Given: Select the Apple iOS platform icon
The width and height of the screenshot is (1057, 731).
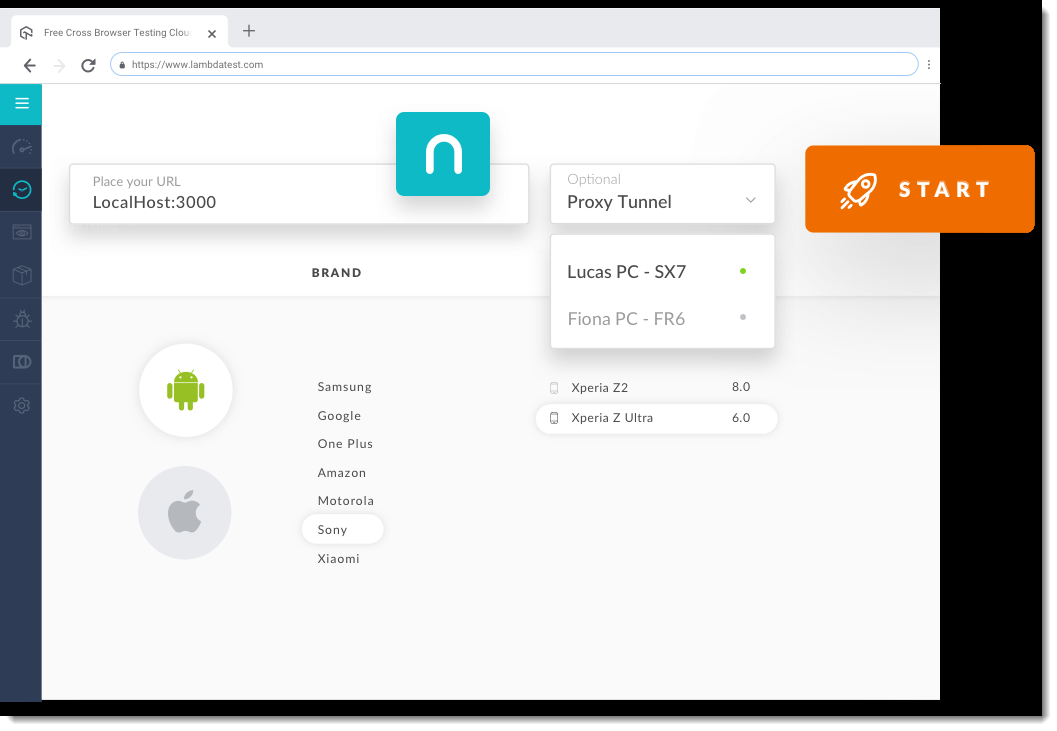Looking at the screenshot, I should [x=185, y=513].
